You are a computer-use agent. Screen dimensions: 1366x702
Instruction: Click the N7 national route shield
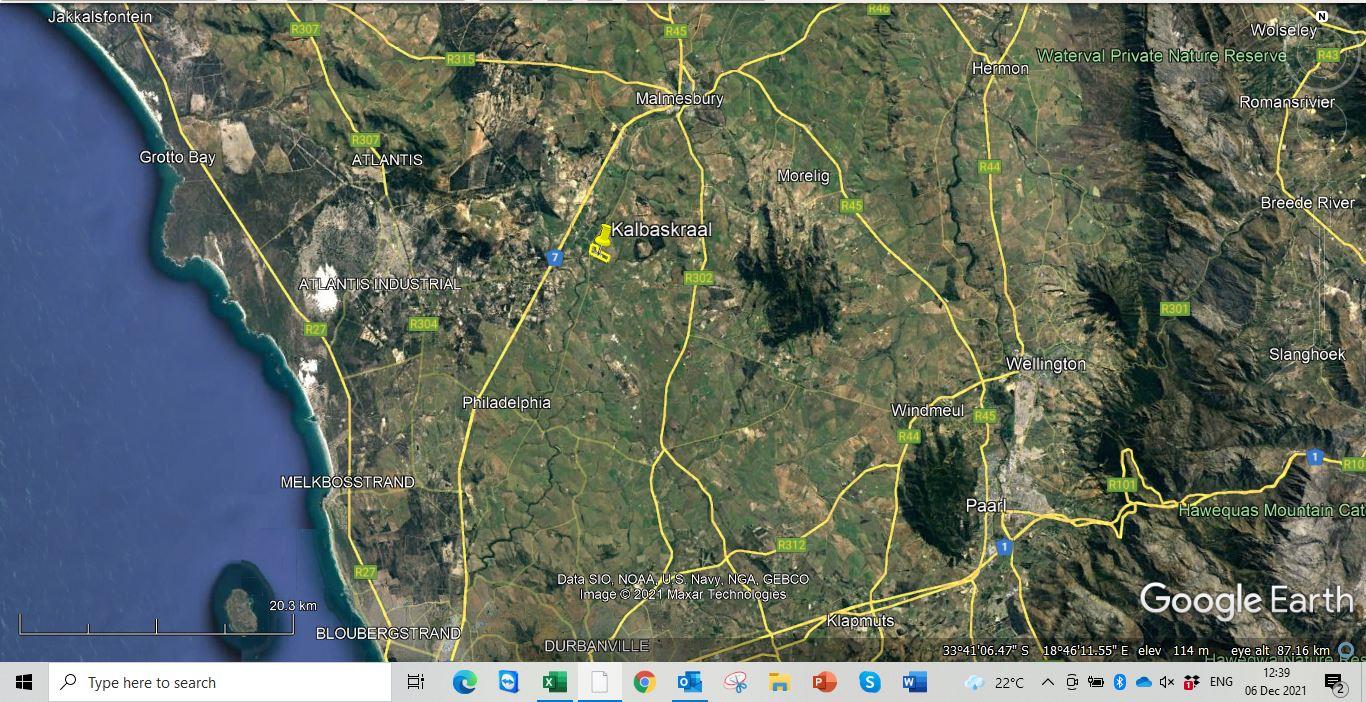tap(553, 256)
